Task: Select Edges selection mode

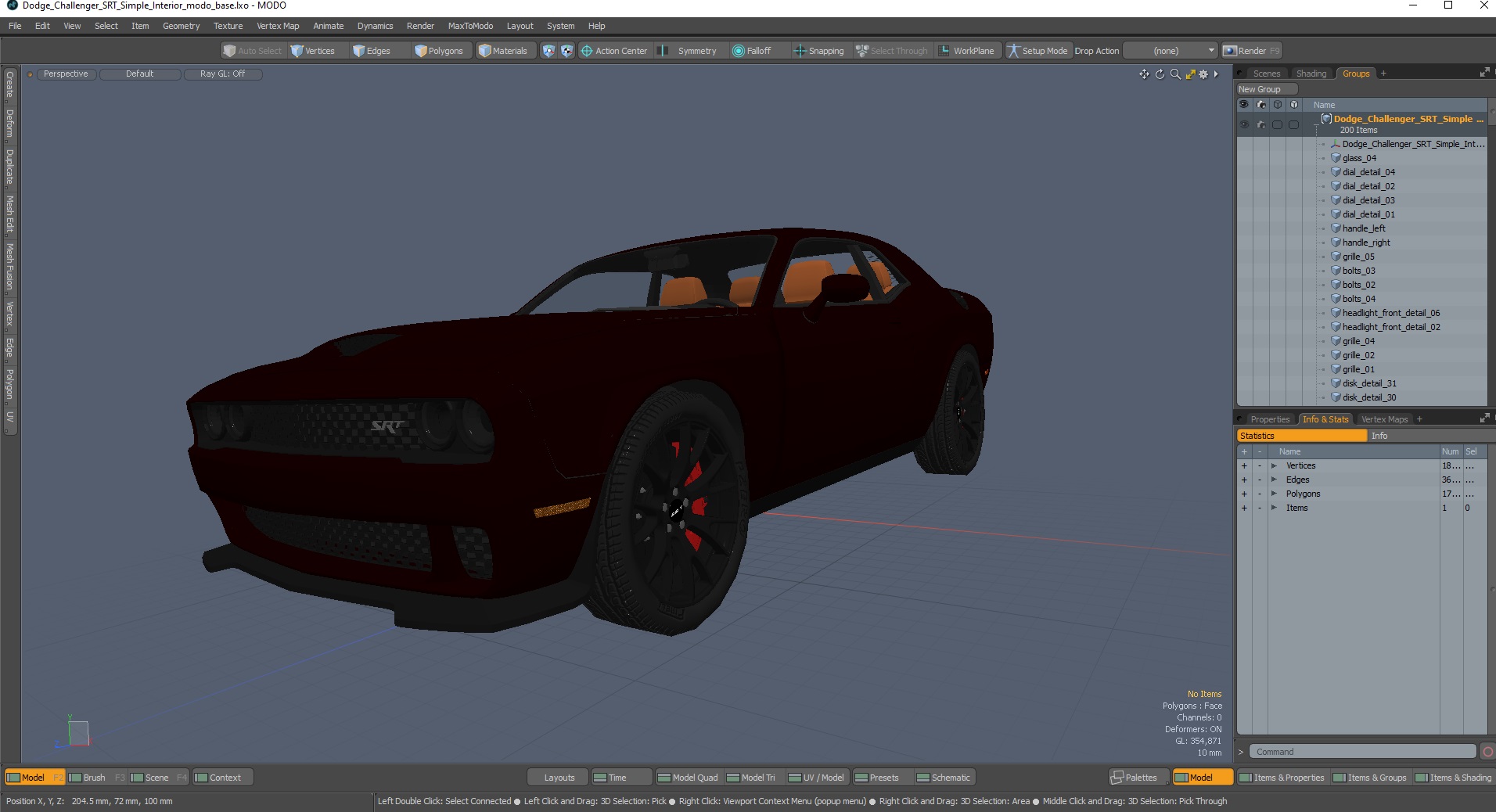Action: pyautogui.click(x=372, y=51)
